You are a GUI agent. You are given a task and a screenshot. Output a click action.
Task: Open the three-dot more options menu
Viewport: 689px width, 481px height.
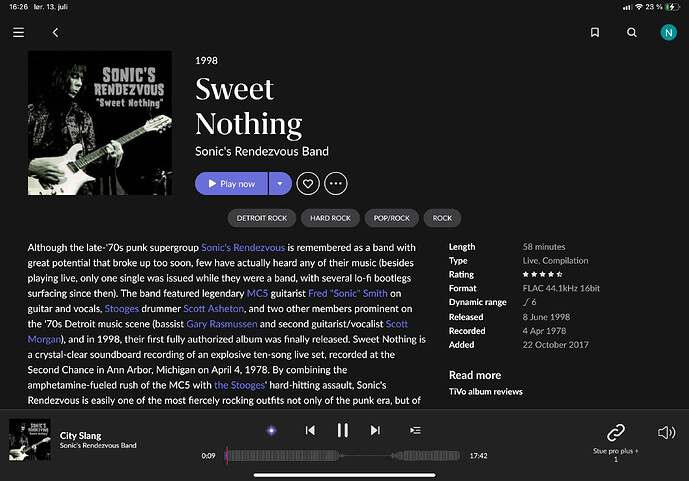(336, 184)
